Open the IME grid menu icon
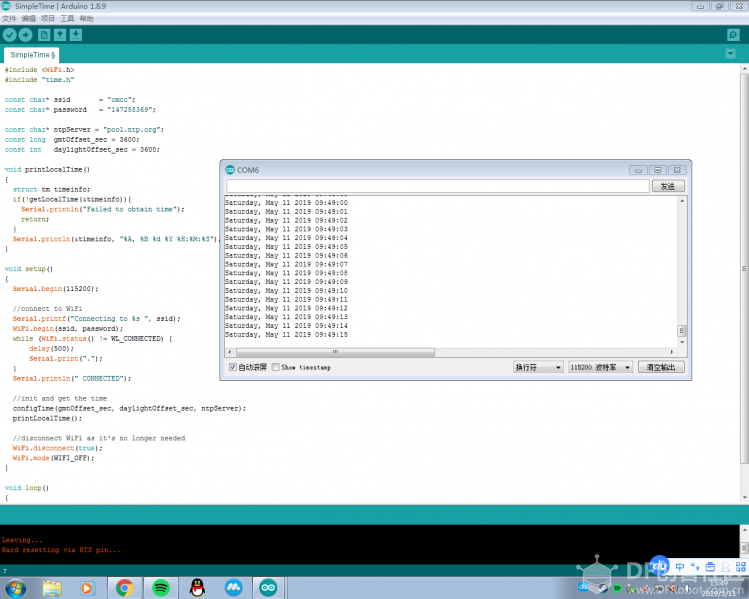This screenshot has height=599, width=749. 740,567
